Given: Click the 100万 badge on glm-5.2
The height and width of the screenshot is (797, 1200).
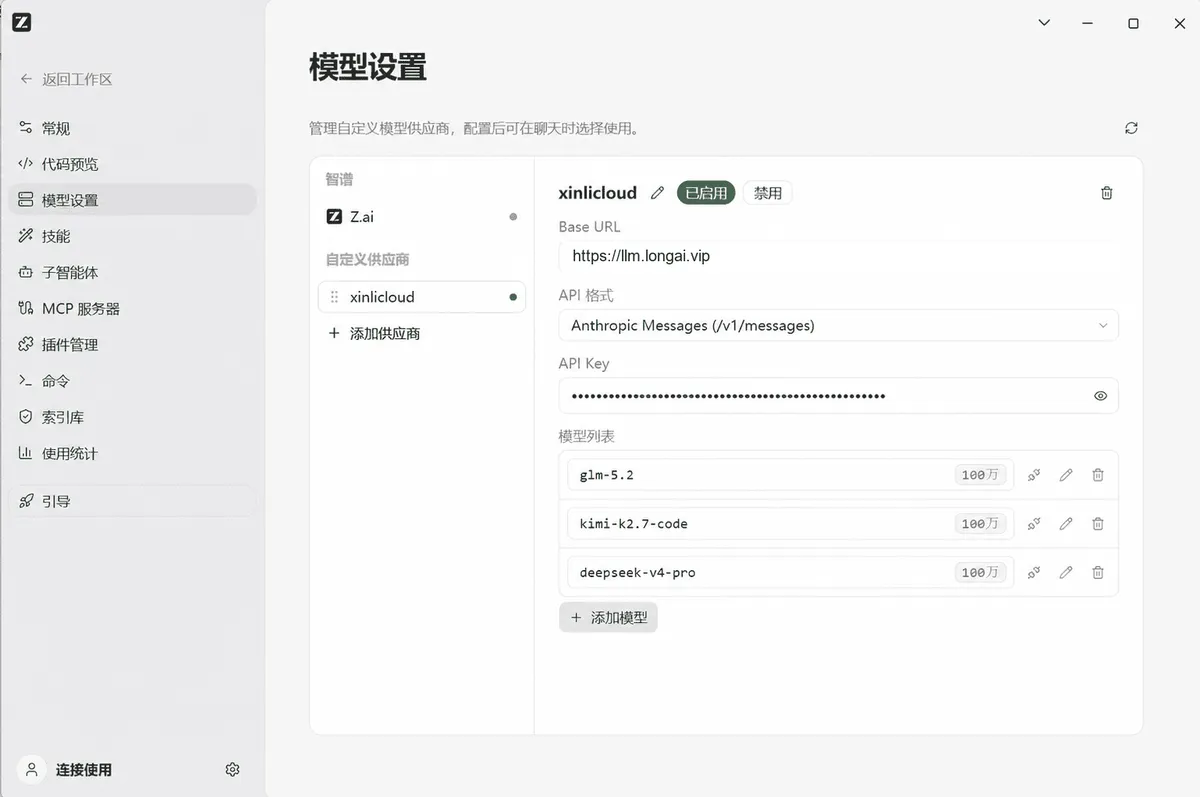Looking at the screenshot, I should pyautogui.click(x=980, y=475).
